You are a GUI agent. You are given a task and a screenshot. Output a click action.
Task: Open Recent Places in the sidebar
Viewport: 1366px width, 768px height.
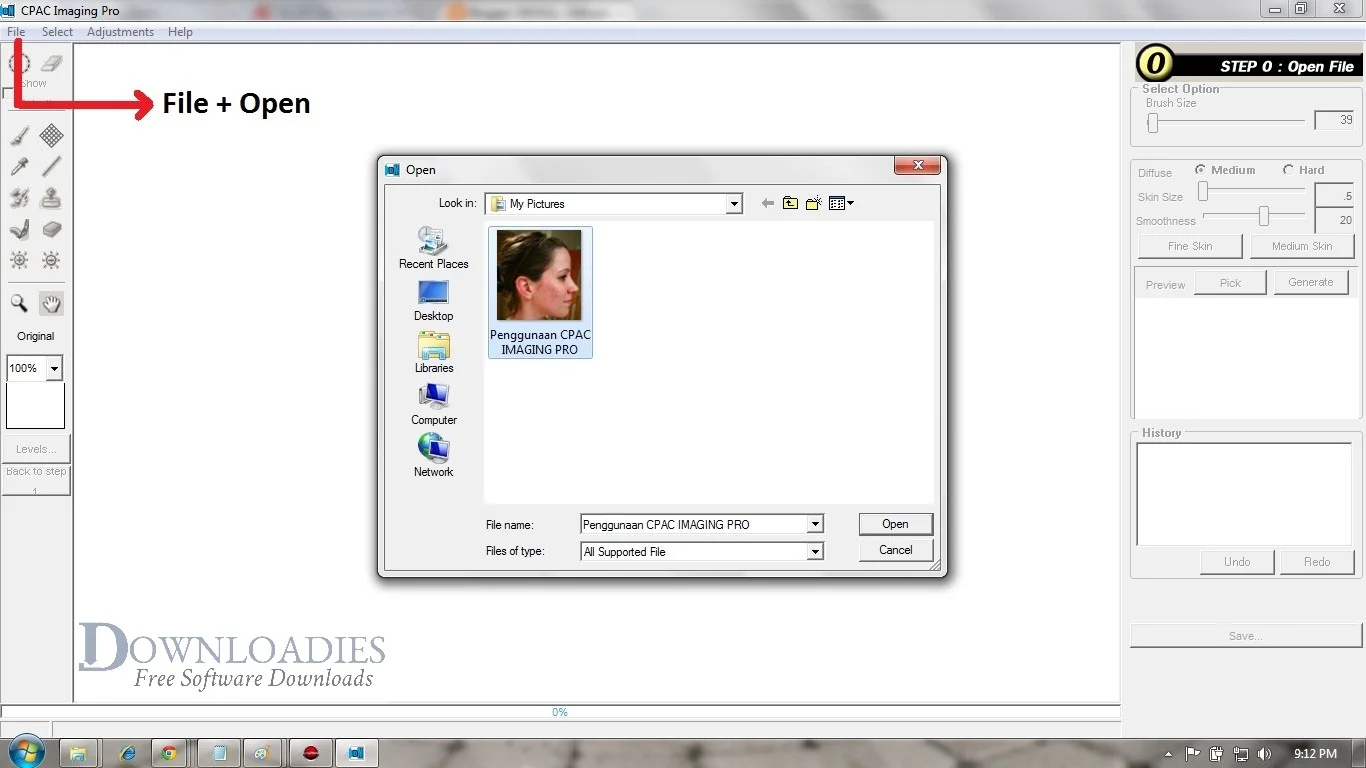[x=433, y=248]
